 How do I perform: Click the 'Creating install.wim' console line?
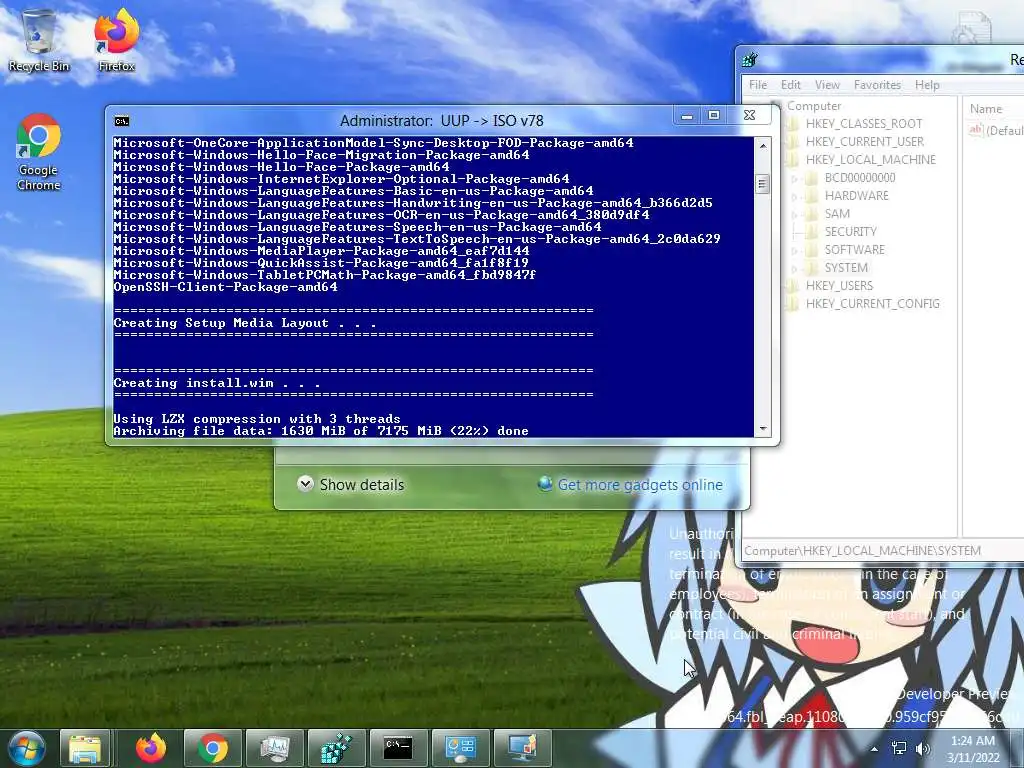tap(217, 383)
